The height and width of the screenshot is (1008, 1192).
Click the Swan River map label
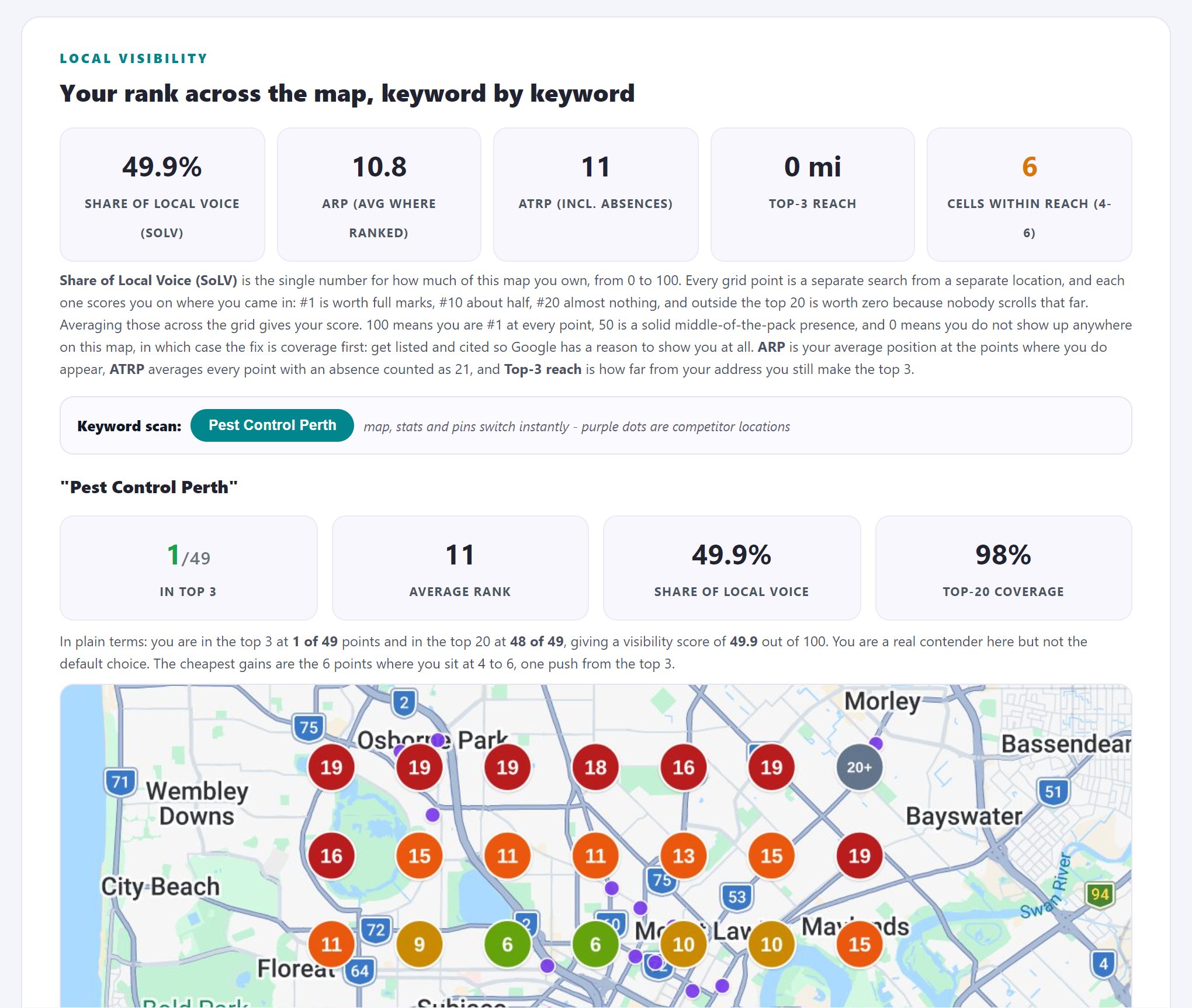[x=1047, y=885]
